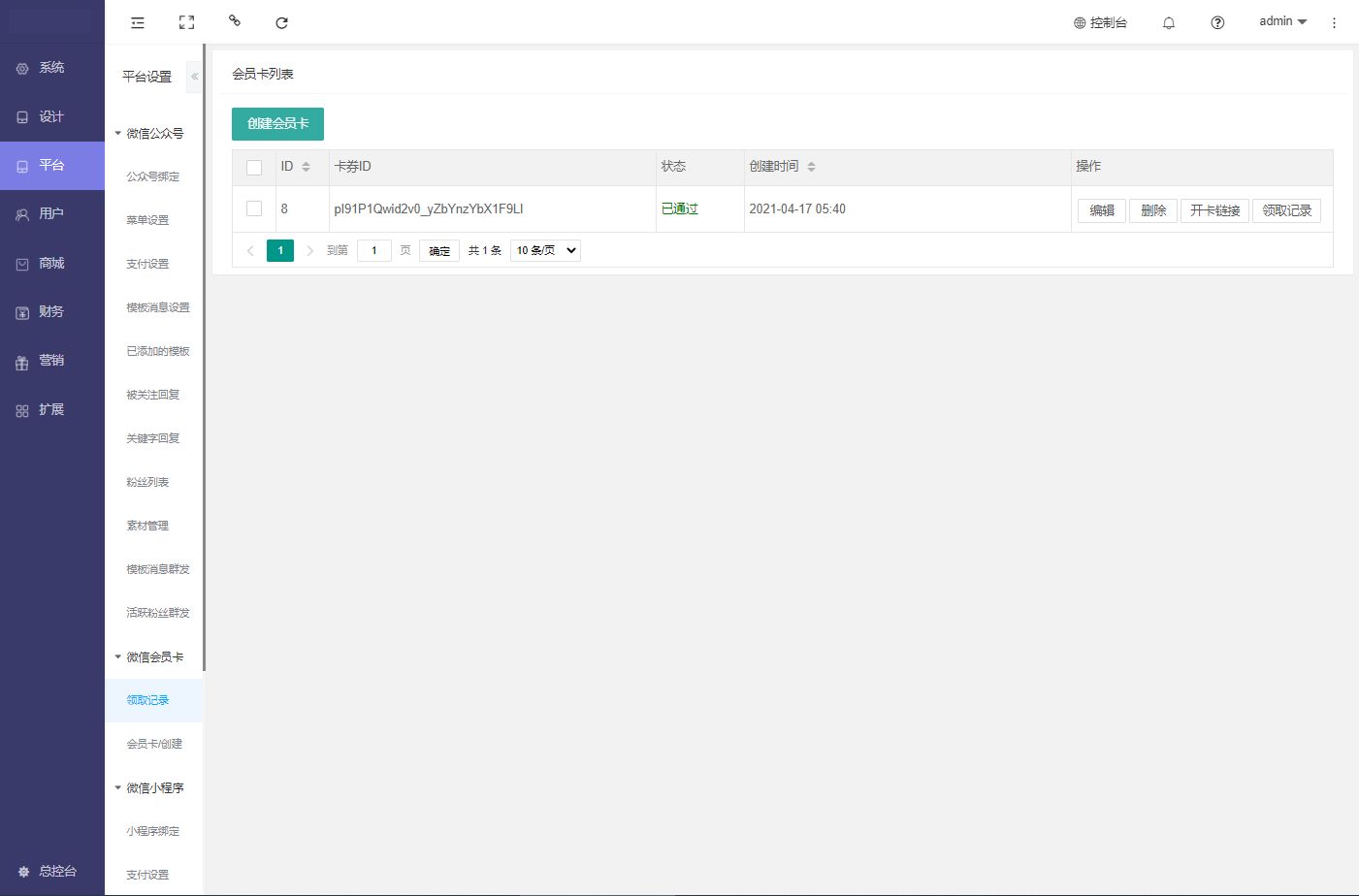This screenshot has height=896, width=1359.
Task: Open the admin user dropdown
Action: point(1282,21)
